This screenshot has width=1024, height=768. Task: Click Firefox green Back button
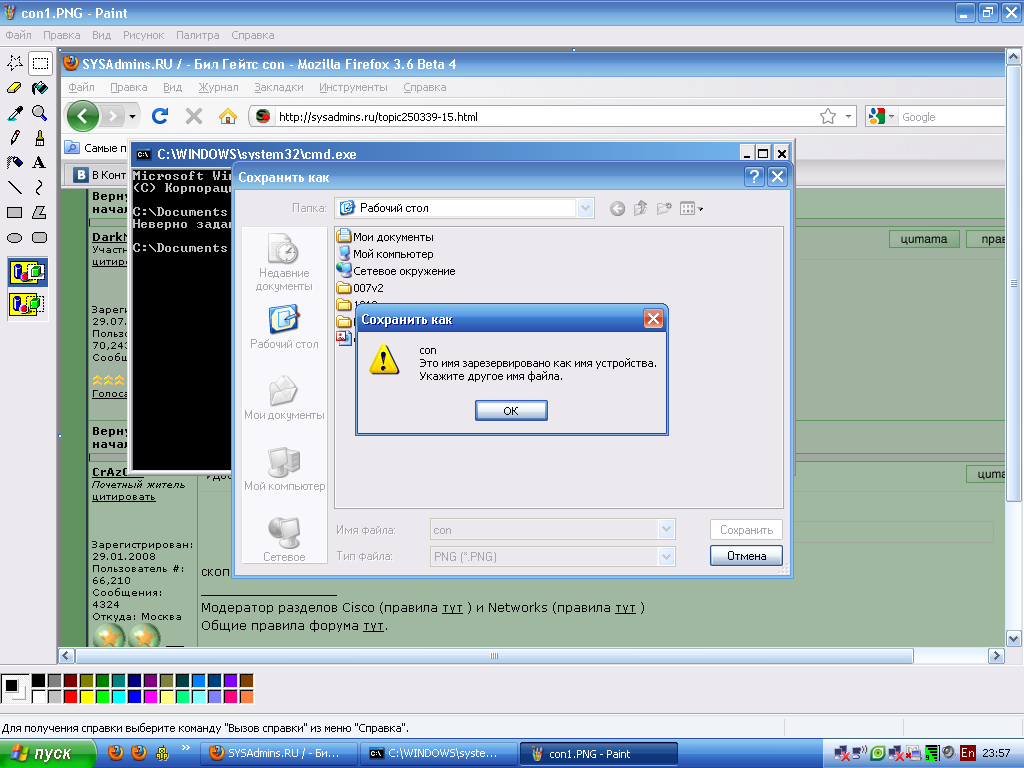point(83,116)
